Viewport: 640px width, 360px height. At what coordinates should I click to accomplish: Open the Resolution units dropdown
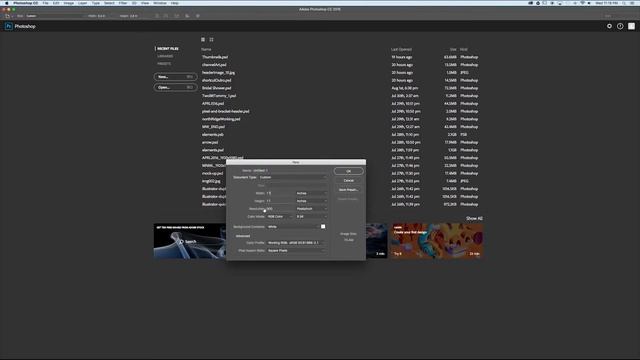[311, 209]
